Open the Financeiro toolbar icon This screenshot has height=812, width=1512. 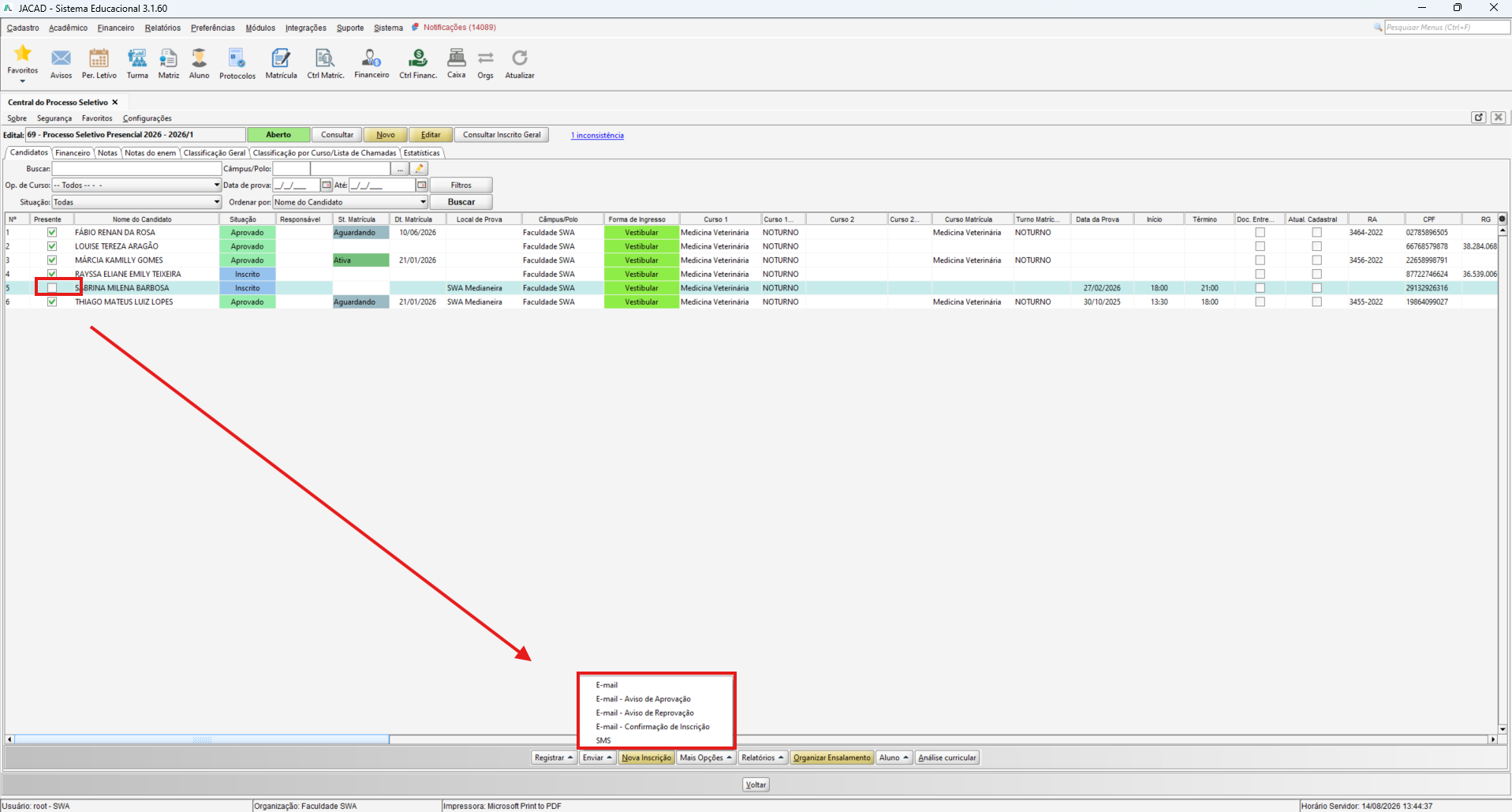tap(371, 58)
